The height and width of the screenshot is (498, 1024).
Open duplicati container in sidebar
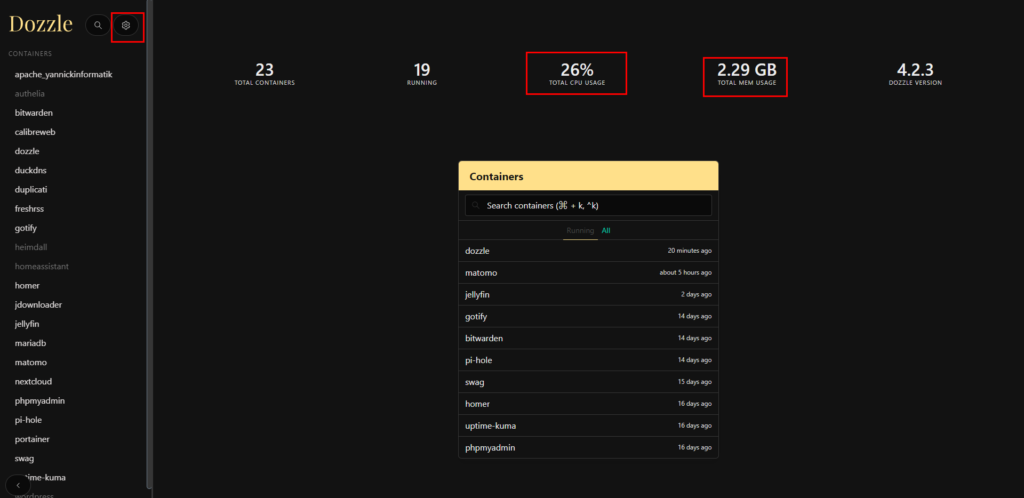[31, 189]
